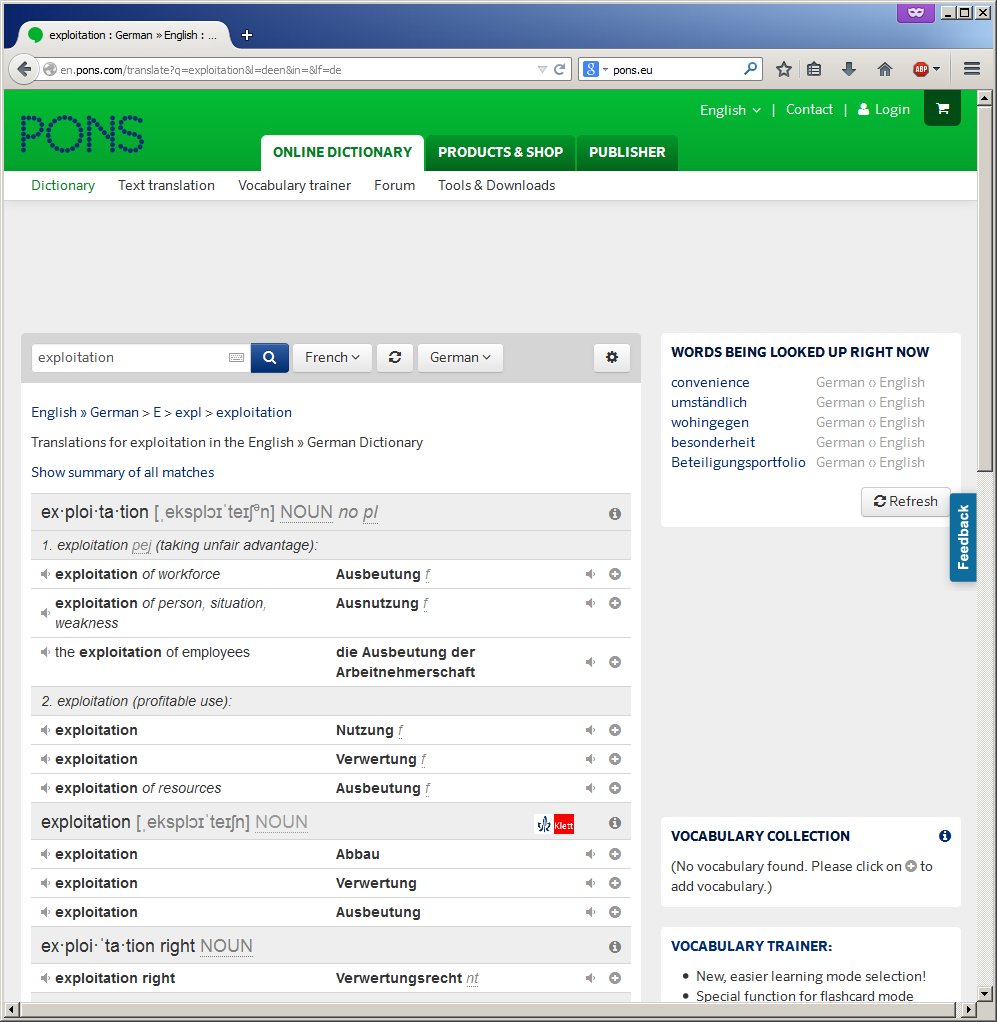Image resolution: width=997 pixels, height=1022 pixels.
Task: Open the browser hamburger menu
Action: point(972,69)
